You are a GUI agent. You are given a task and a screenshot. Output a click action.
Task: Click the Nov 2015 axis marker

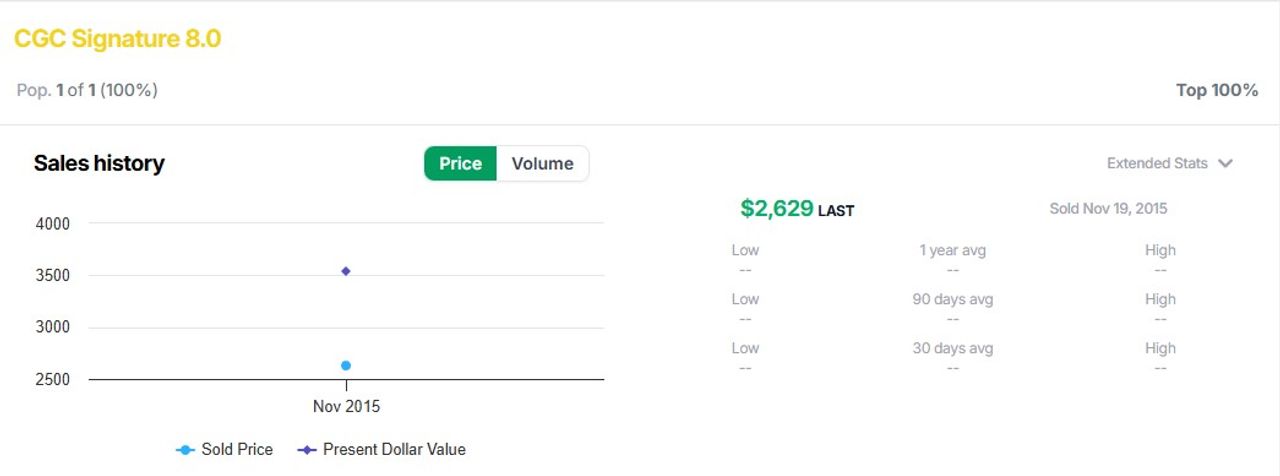[x=346, y=407]
